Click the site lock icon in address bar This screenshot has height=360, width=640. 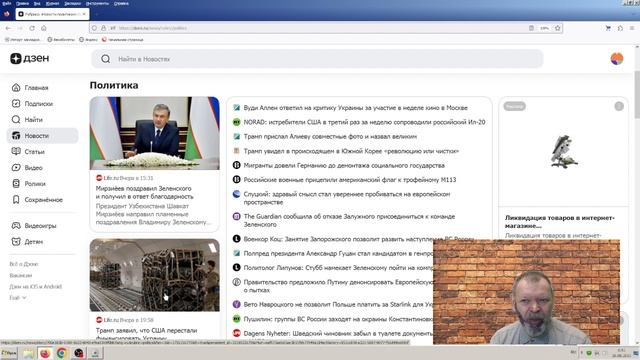(104, 28)
